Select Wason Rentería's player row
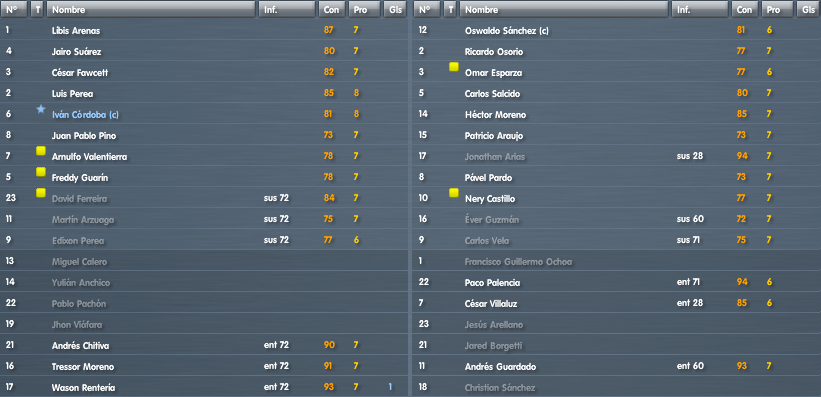821x397 pixels. 204,388
